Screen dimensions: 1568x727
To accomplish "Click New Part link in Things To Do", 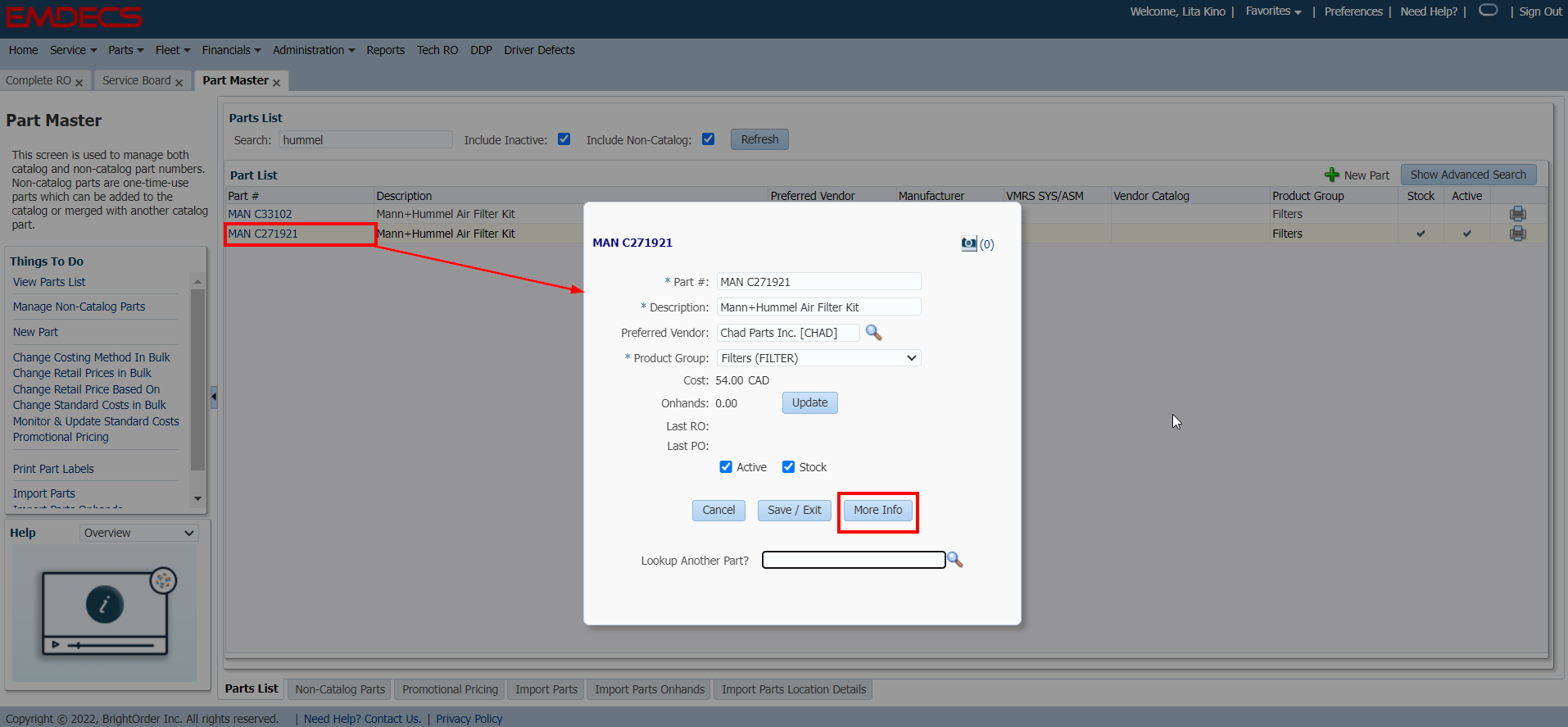I will [x=35, y=332].
